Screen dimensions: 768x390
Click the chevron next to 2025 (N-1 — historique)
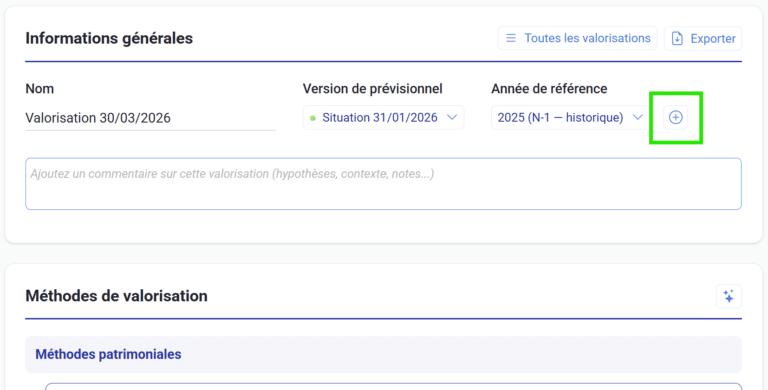tap(637, 117)
